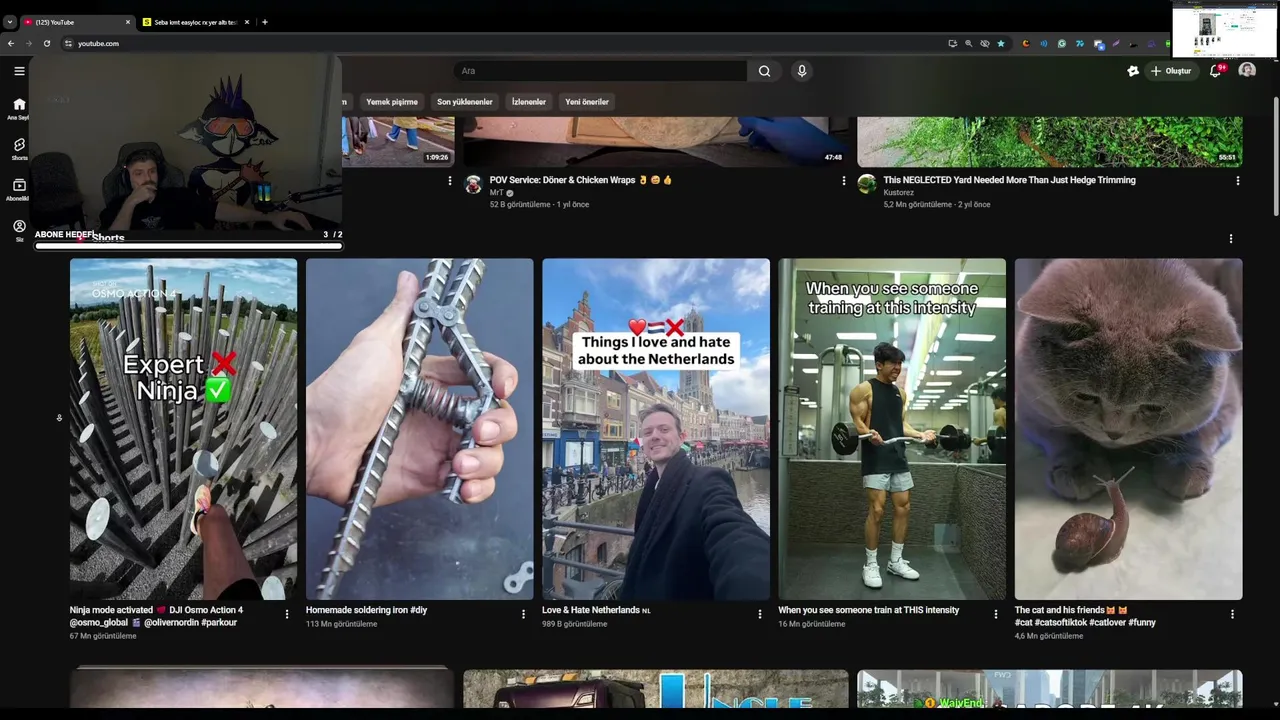Open Subscriptions in the left sidebar
1280x720 pixels.
(19, 190)
